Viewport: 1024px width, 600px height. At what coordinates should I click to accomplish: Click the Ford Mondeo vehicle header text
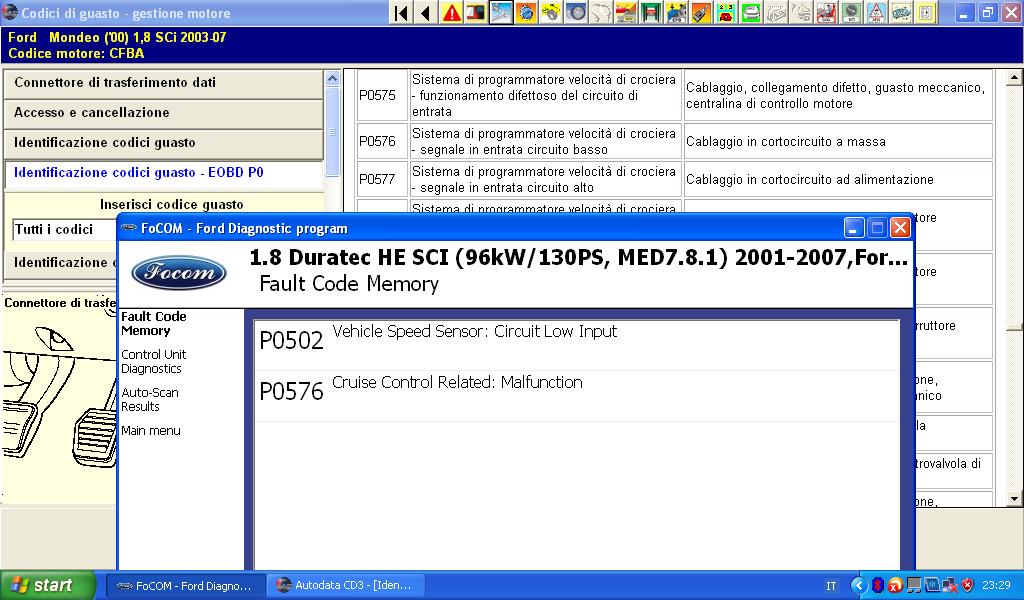point(118,38)
